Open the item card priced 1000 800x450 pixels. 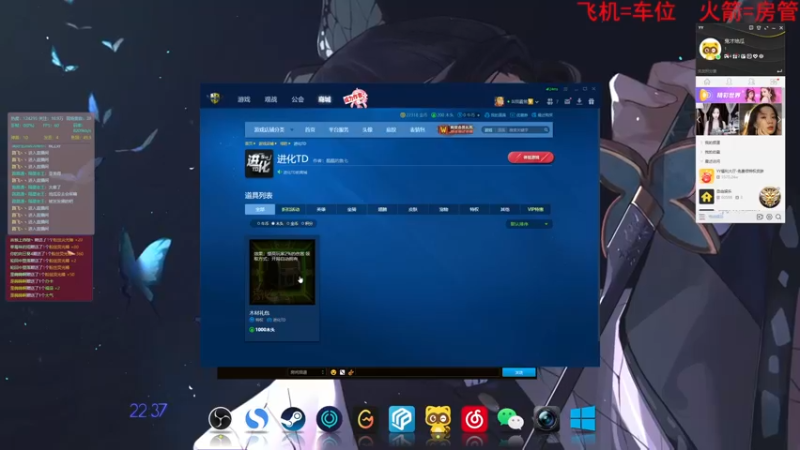tap(282, 287)
